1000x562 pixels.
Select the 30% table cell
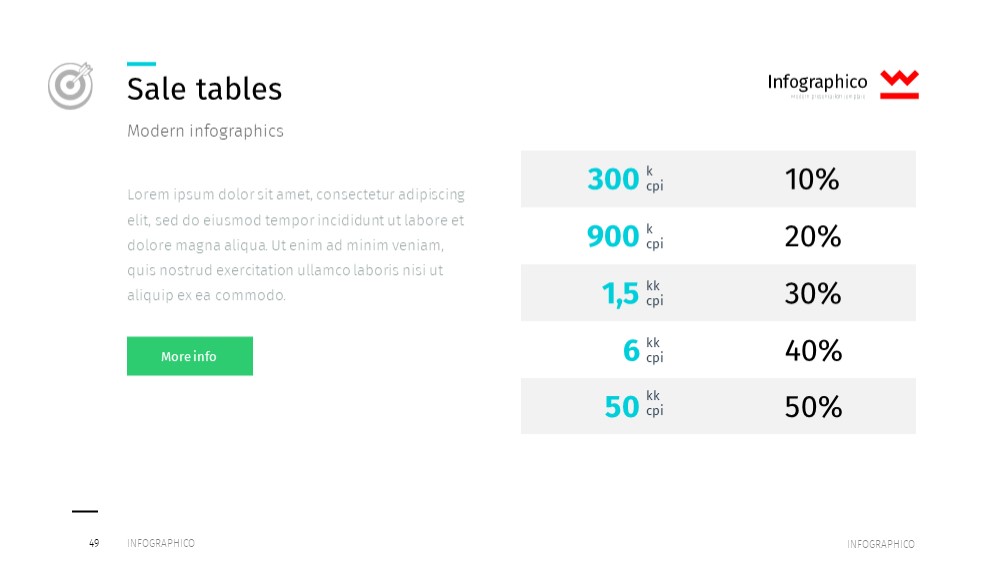[812, 293]
